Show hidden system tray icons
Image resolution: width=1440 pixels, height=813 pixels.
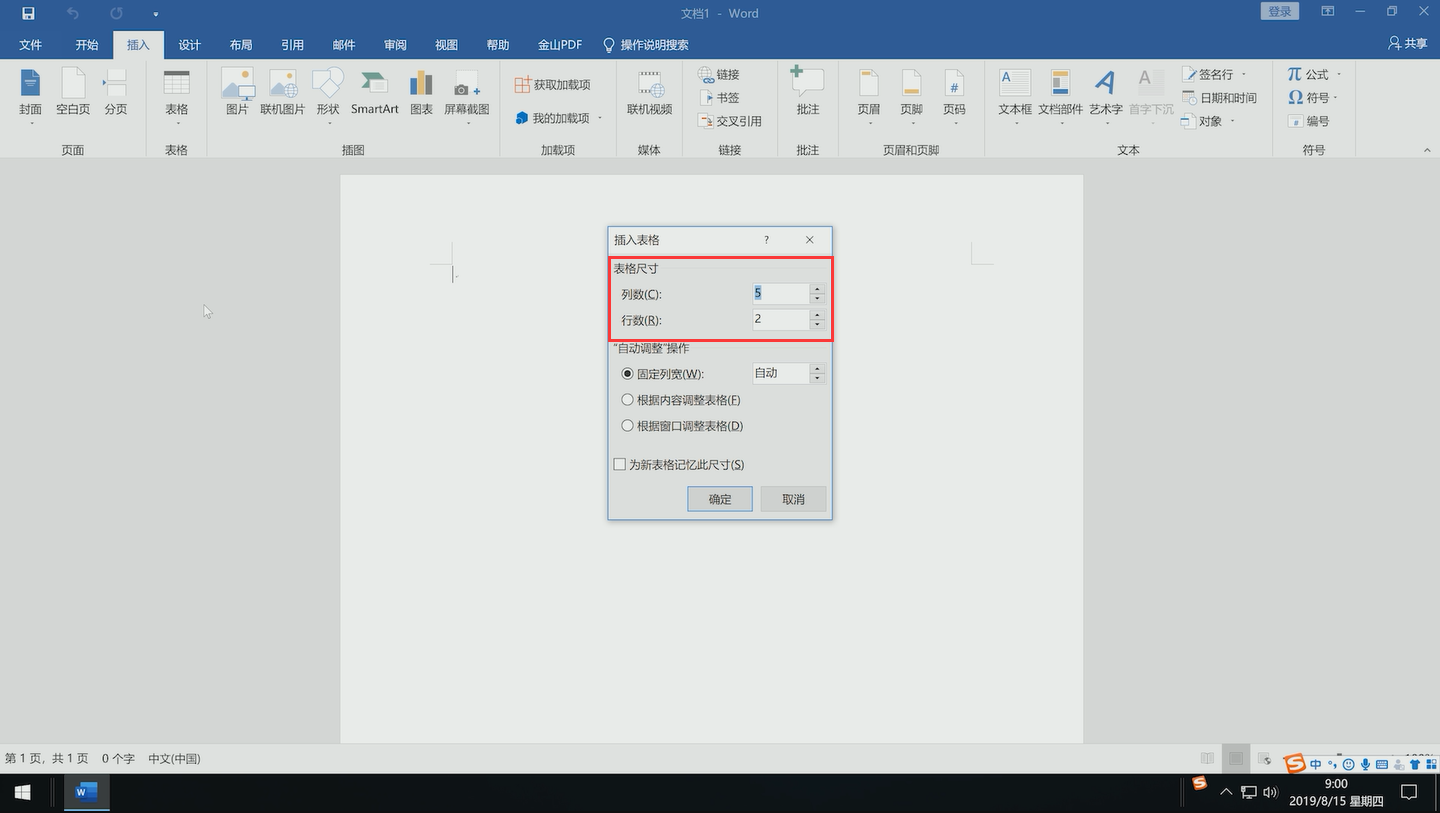click(x=1227, y=793)
